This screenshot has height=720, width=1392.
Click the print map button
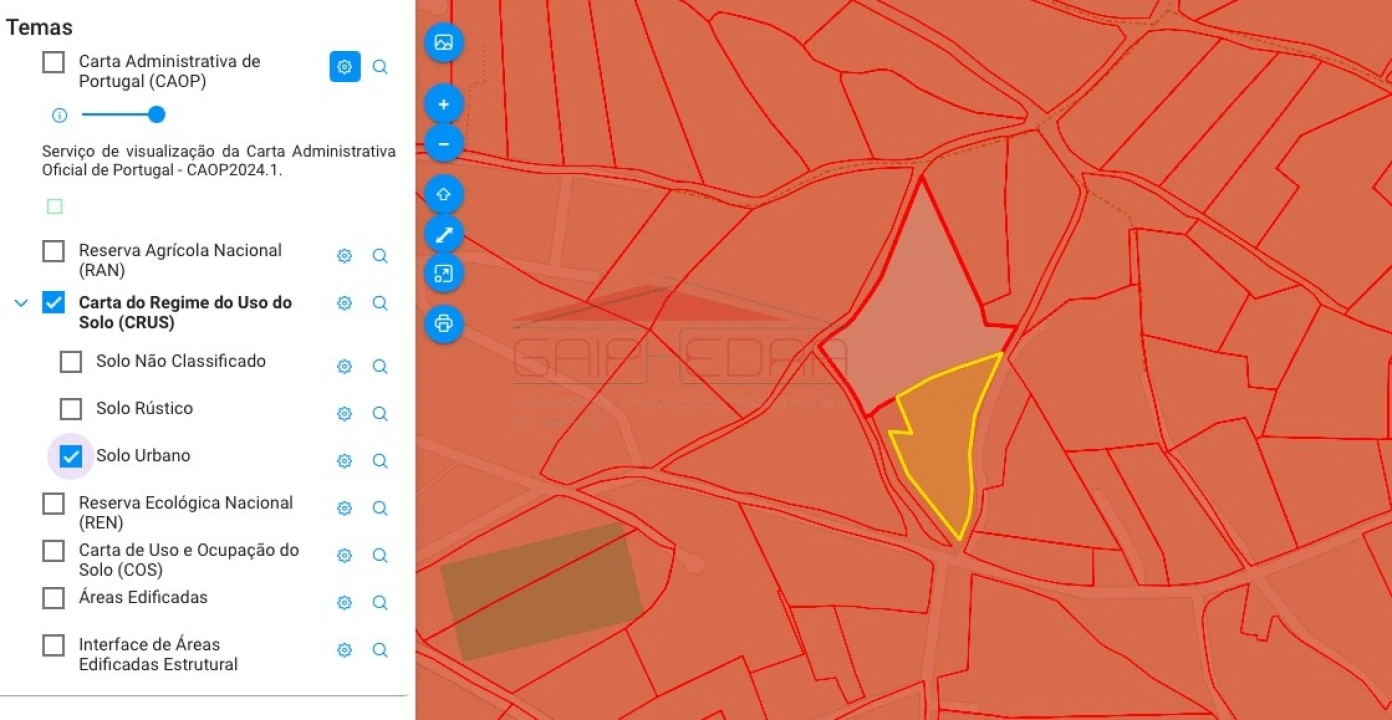click(444, 324)
